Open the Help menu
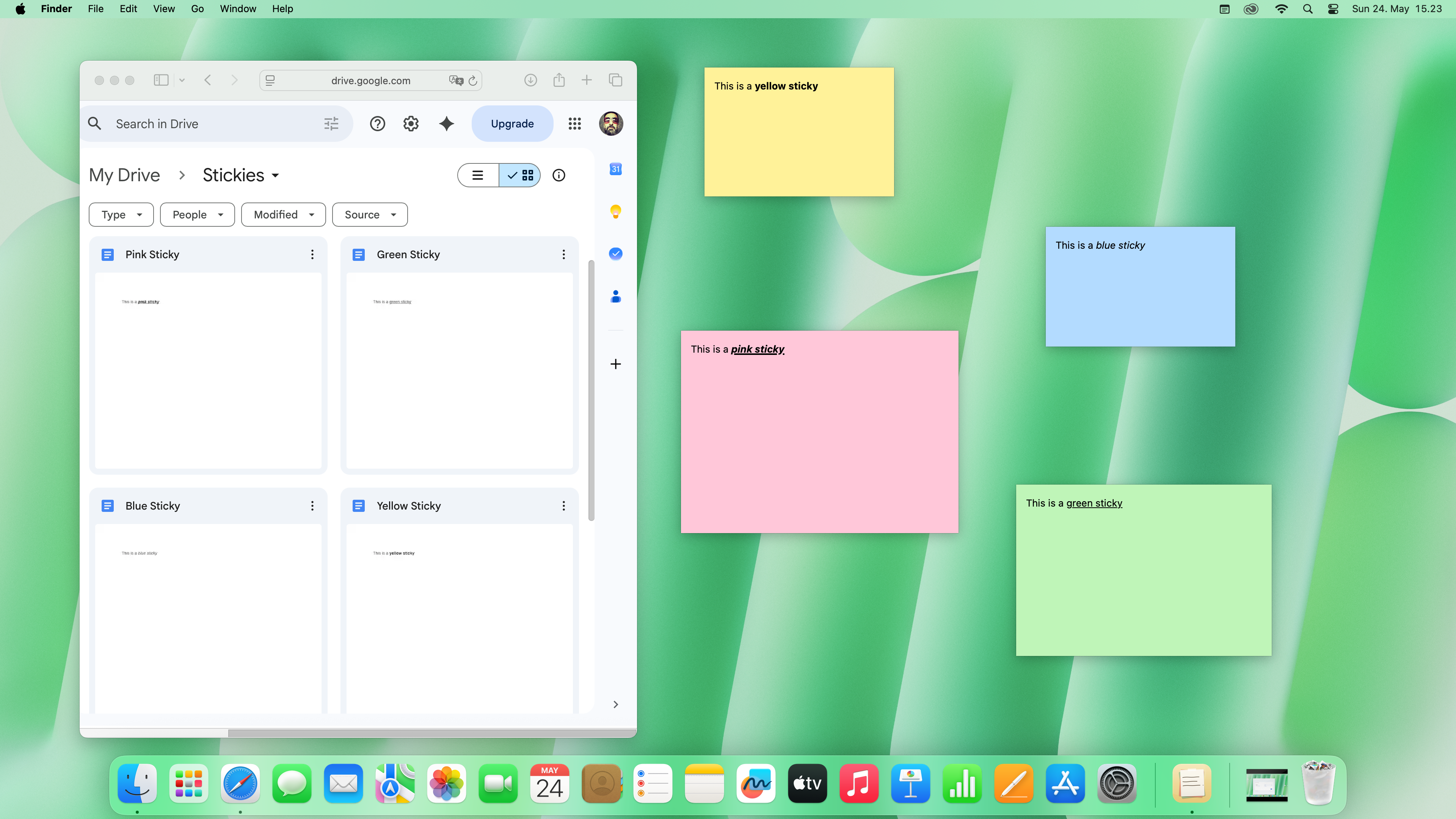Screen dimensions: 1456x819 [282, 8]
